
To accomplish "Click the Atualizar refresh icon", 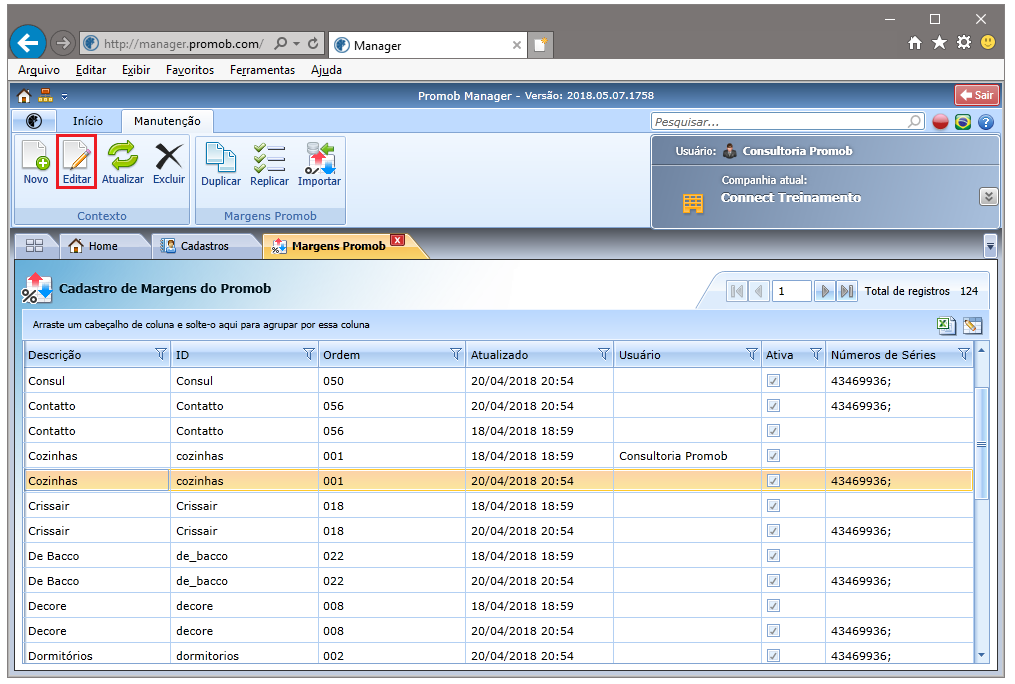I will 122,156.
